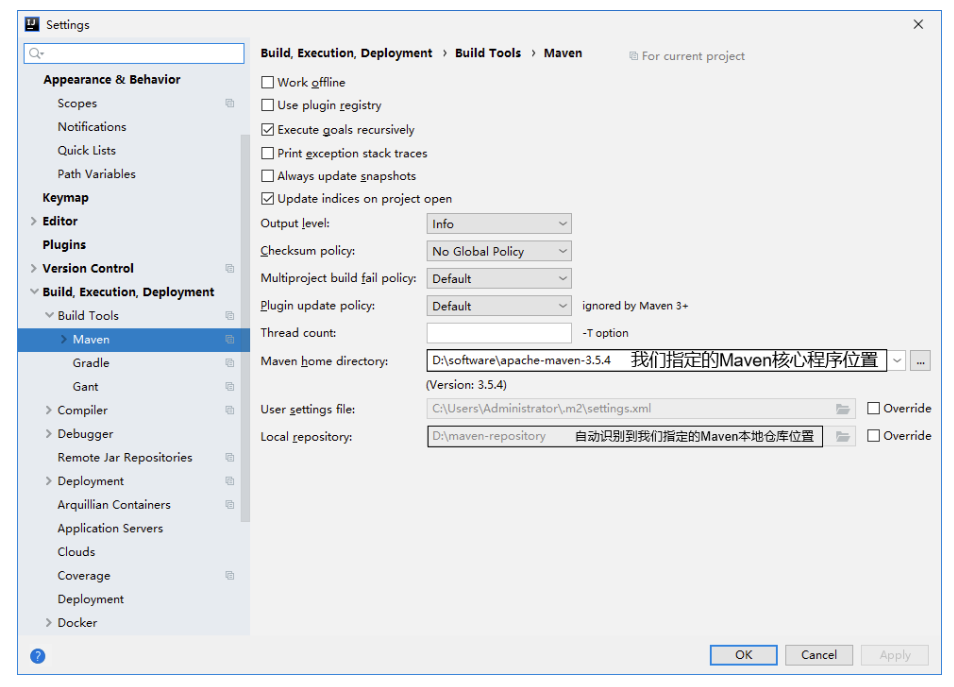The image size is (954, 687).
Task: Check Override for User settings file
Action: (x=873, y=408)
